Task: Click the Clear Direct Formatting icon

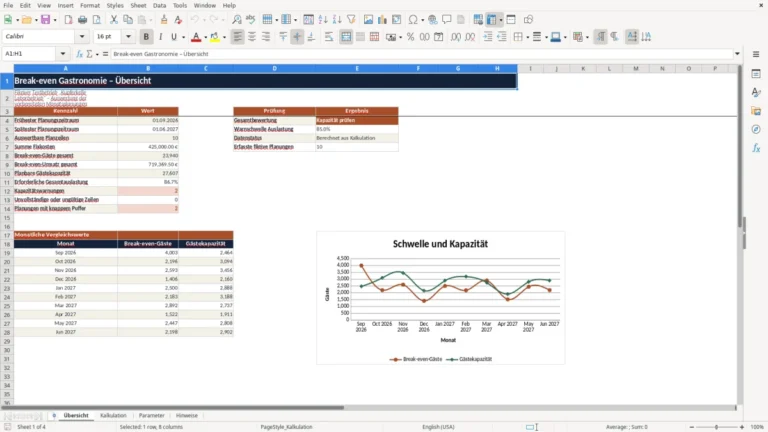Action: 178,20
